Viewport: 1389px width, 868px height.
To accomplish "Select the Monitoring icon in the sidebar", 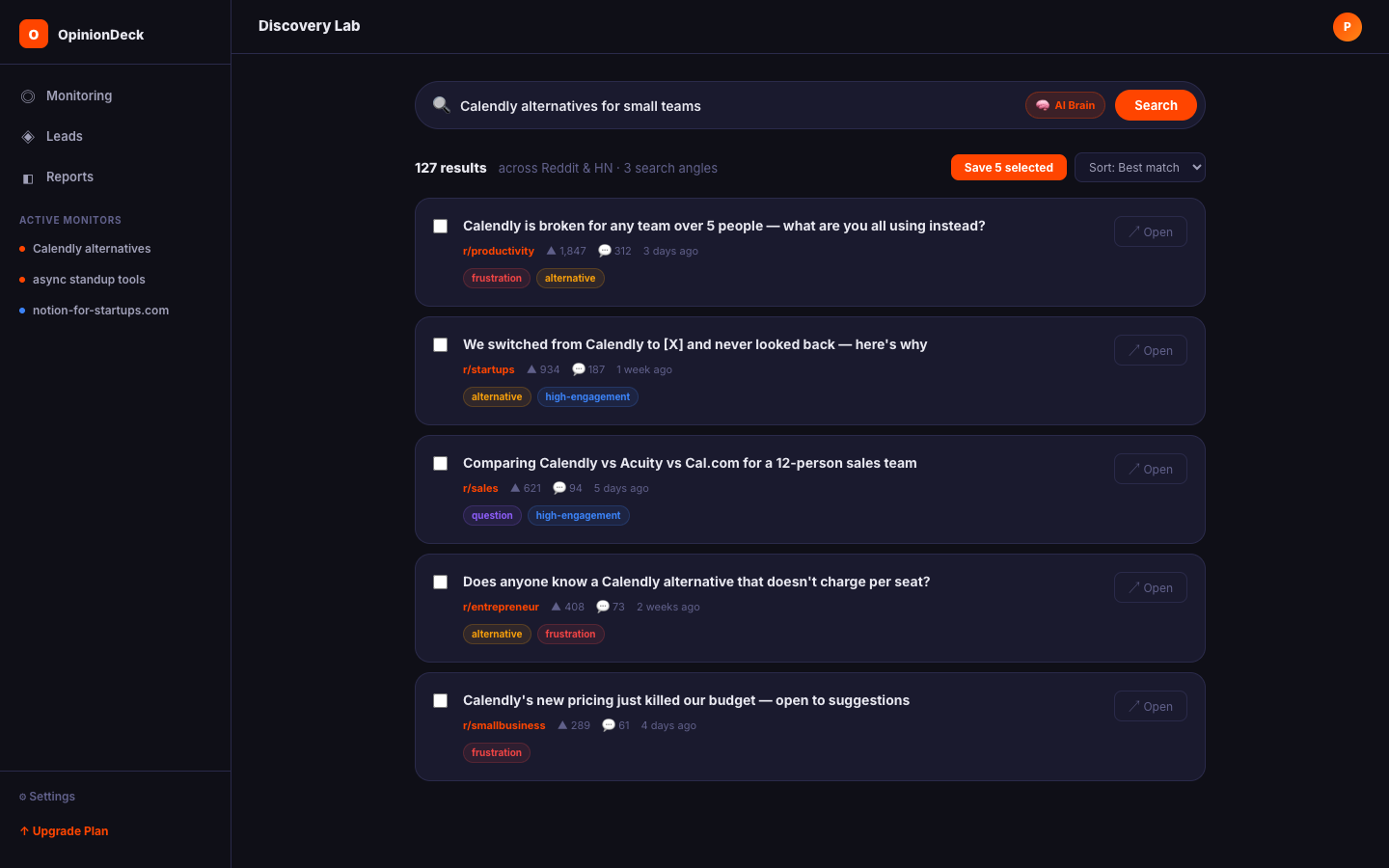I will pyautogui.click(x=28, y=95).
